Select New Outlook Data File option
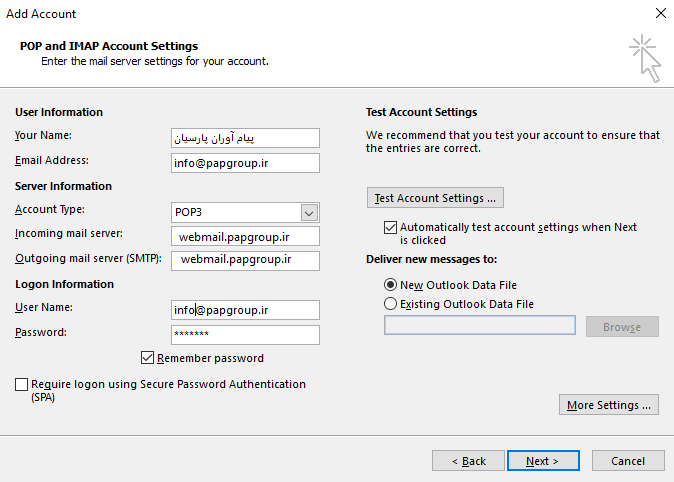 coord(390,285)
